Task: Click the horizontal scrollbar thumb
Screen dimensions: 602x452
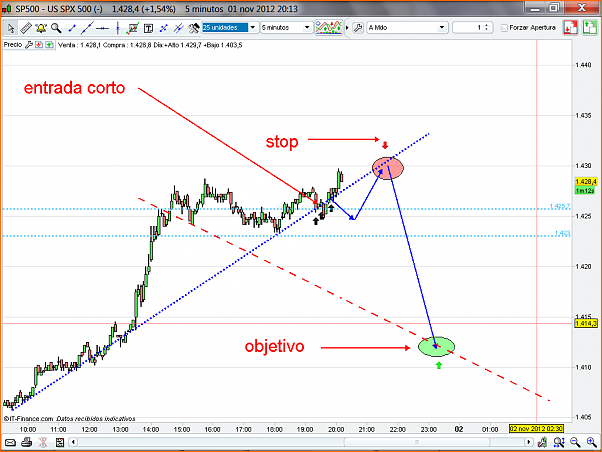Action: click(x=417, y=442)
